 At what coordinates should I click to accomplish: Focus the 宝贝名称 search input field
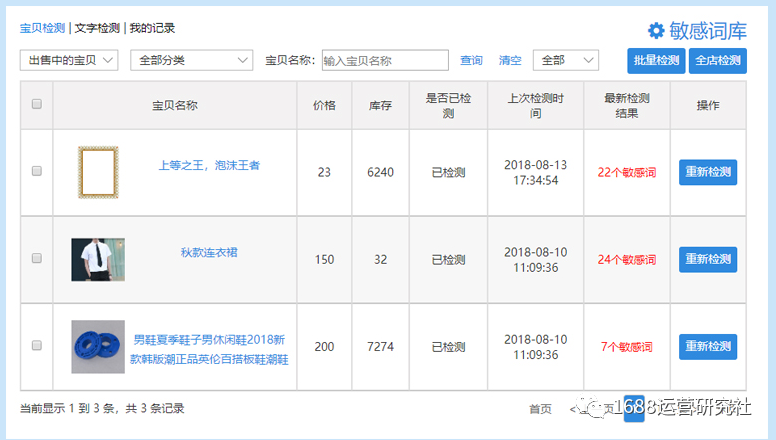[x=385, y=60]
